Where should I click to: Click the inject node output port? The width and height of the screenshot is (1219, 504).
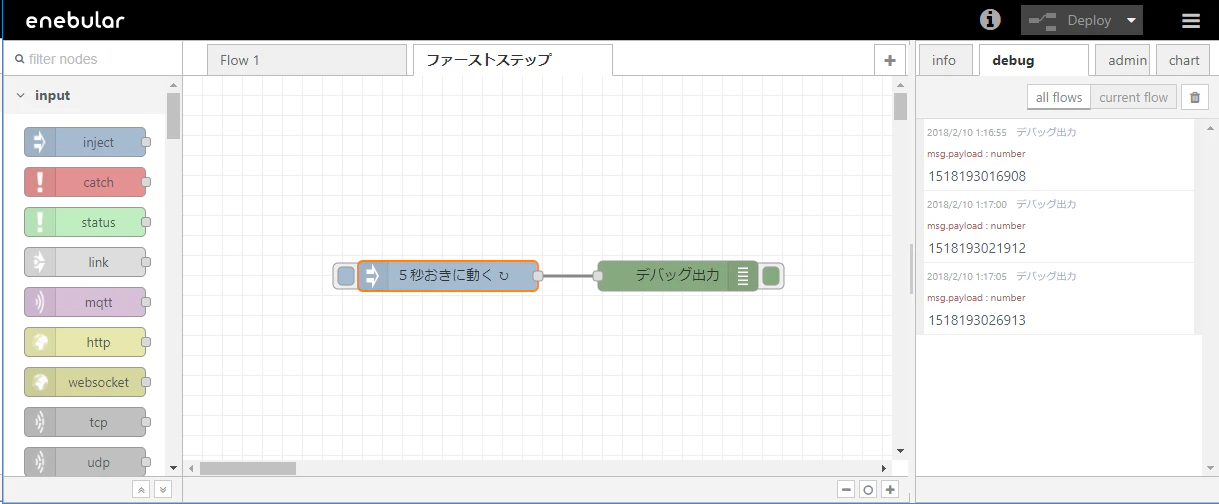[538, 276]
